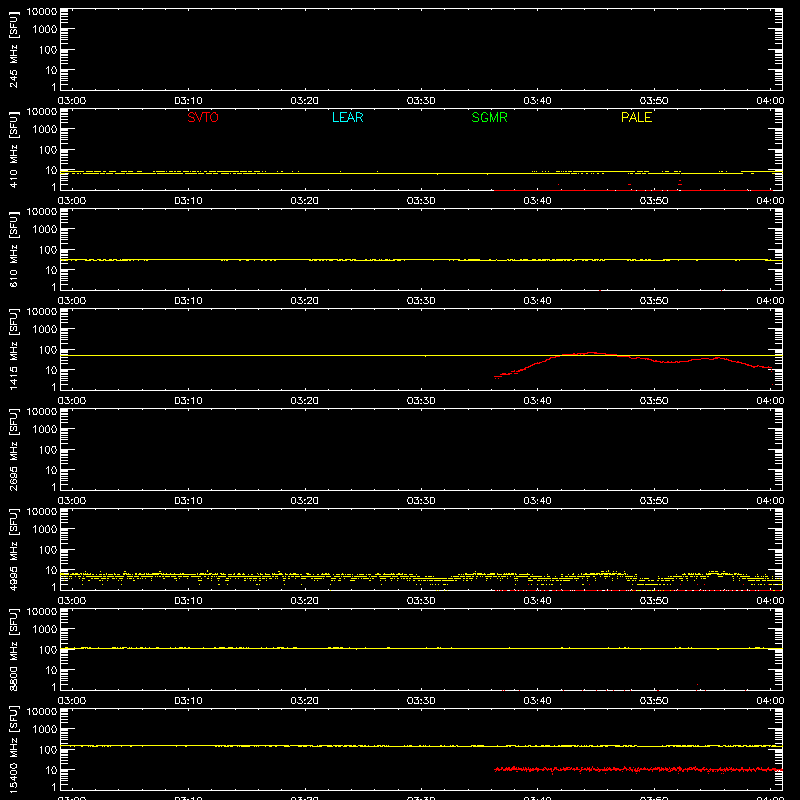Click the 1000 tick on 2695 MHz axis
Image resolution: width=800 pixels, height=800 pixels.
pyautogui.click(x=45, y=430)
